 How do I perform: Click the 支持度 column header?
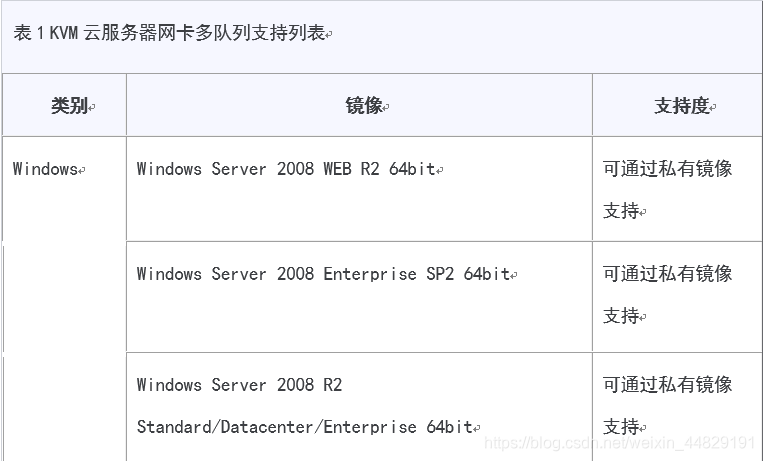coord(682,105)
